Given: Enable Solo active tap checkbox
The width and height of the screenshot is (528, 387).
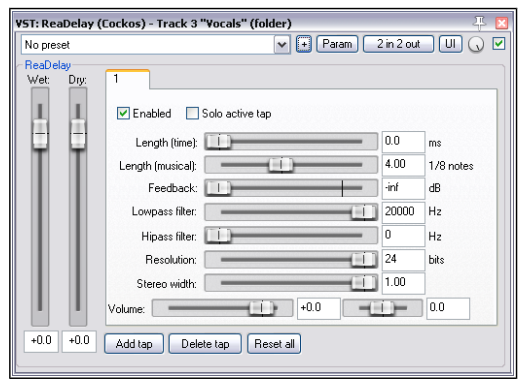Looking at the screenshot, I should click(x=192, y=114).
